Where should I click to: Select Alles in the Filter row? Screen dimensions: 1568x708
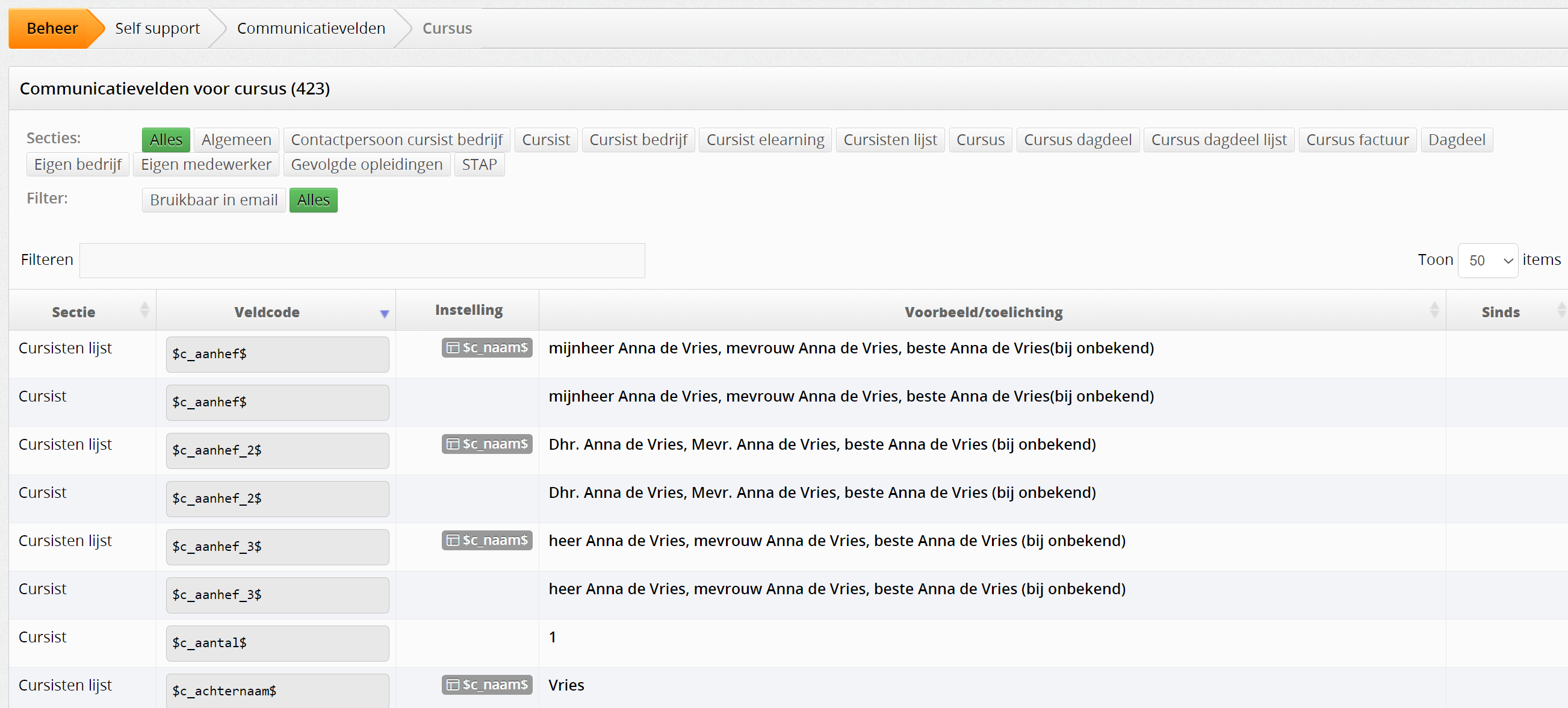[314, 200]
